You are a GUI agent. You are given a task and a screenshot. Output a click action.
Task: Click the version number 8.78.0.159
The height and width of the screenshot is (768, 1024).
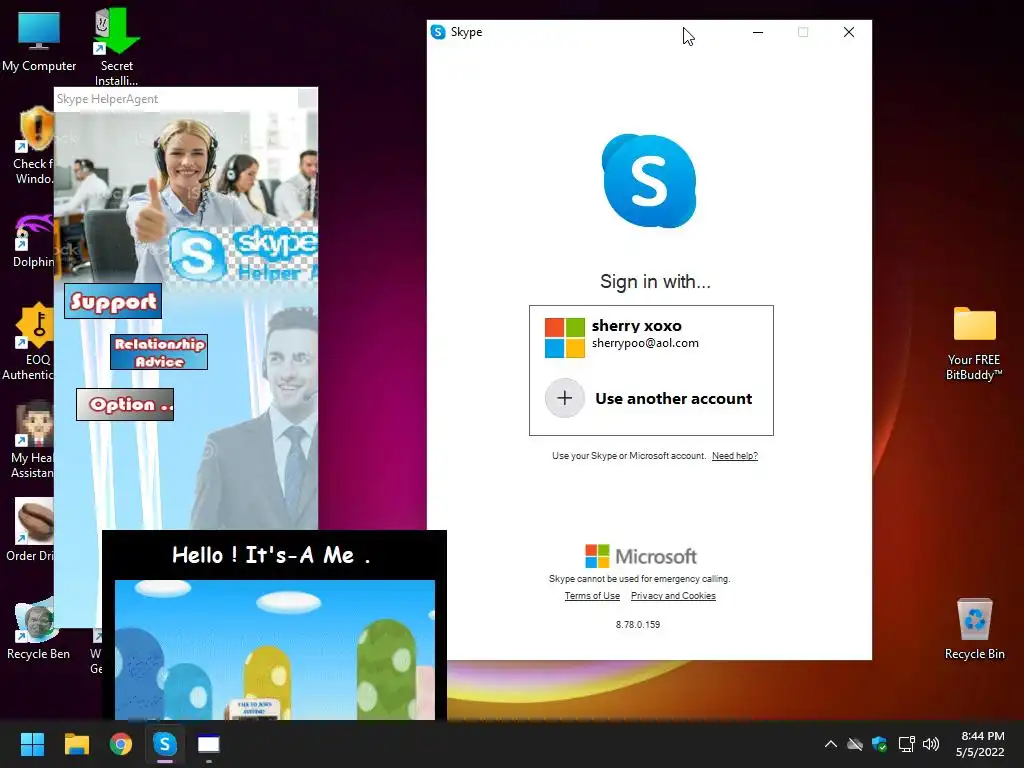638,624
